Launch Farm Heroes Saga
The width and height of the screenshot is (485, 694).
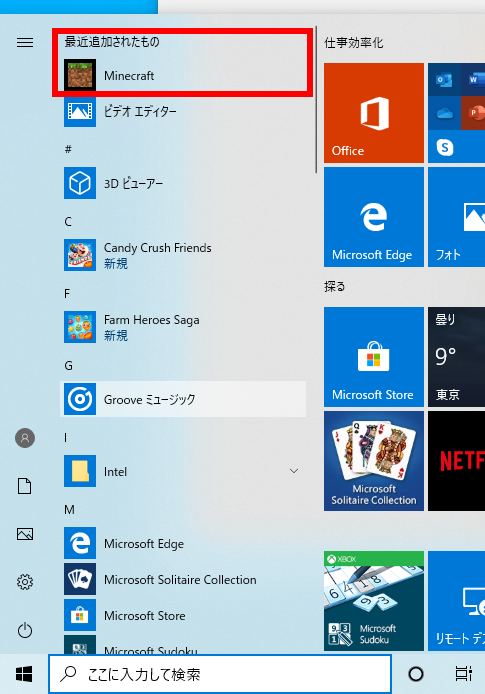tap(183, 327)
